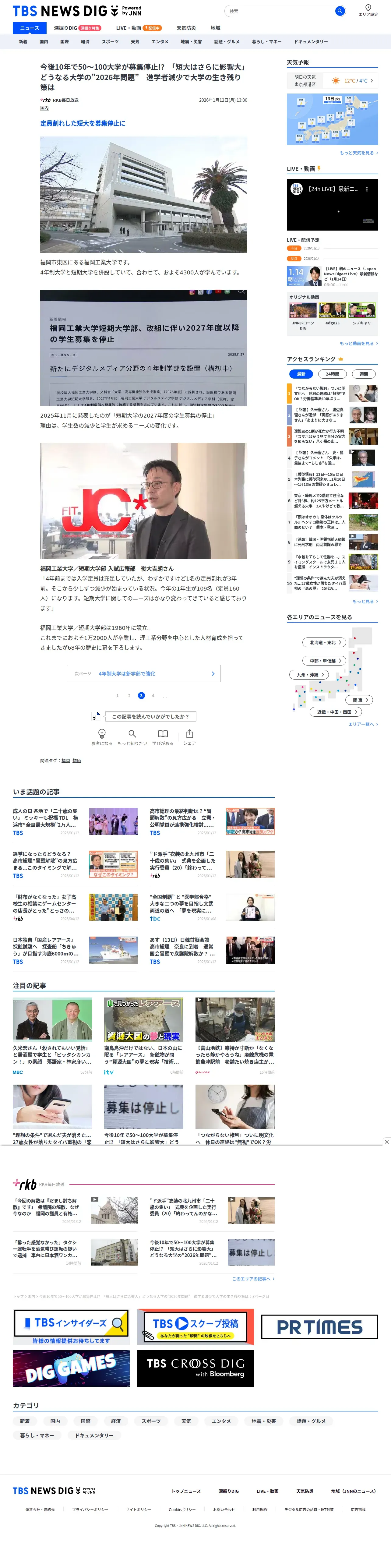Open next page 4年制大学は新学部で強化
This screenshot has height=1568, width=391.
(x=144, y=673)
